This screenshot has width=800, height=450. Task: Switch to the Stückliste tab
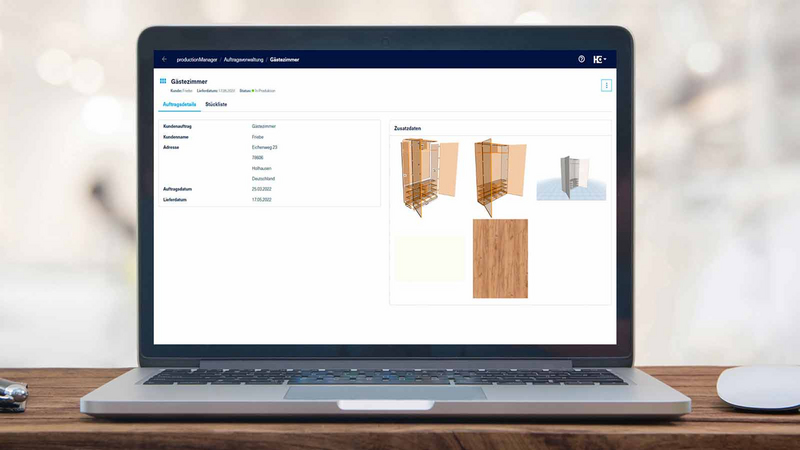coord(216,104)
